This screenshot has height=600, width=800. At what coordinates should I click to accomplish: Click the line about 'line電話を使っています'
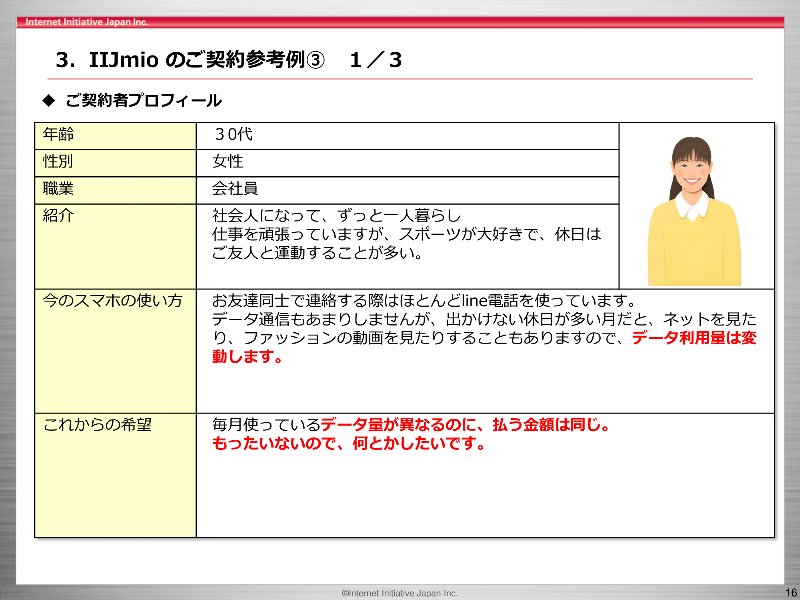coord(423,301)
